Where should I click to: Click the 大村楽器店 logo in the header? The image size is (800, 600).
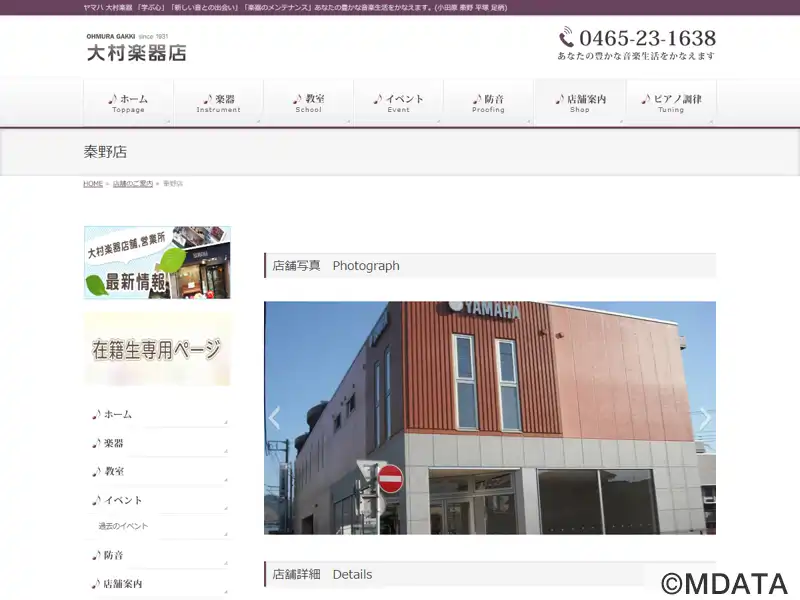pyautogui.click(x=136, y=47)
